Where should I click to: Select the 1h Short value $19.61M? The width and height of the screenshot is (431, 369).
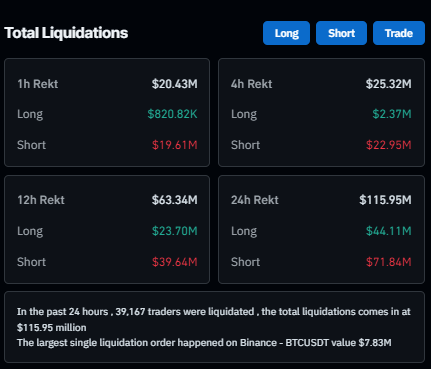pyautogui.click(x=175, y=145)
